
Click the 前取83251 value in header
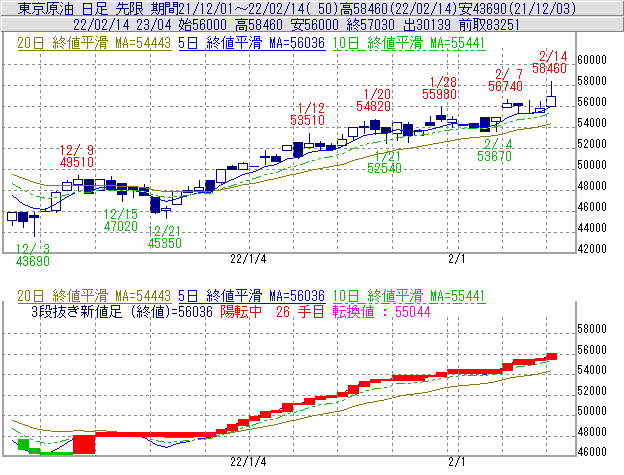(x=489, y=25)
